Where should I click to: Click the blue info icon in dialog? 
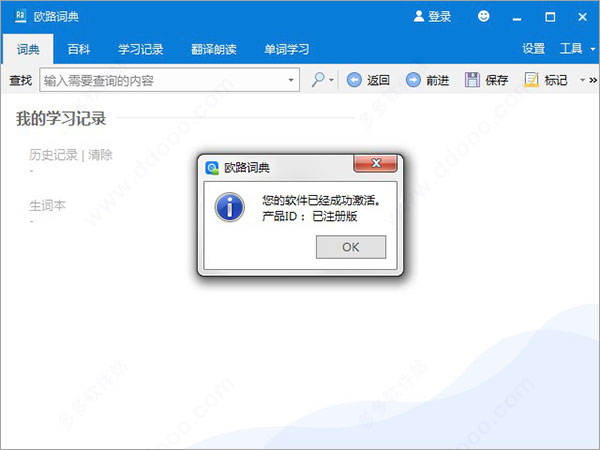point(230,207)
